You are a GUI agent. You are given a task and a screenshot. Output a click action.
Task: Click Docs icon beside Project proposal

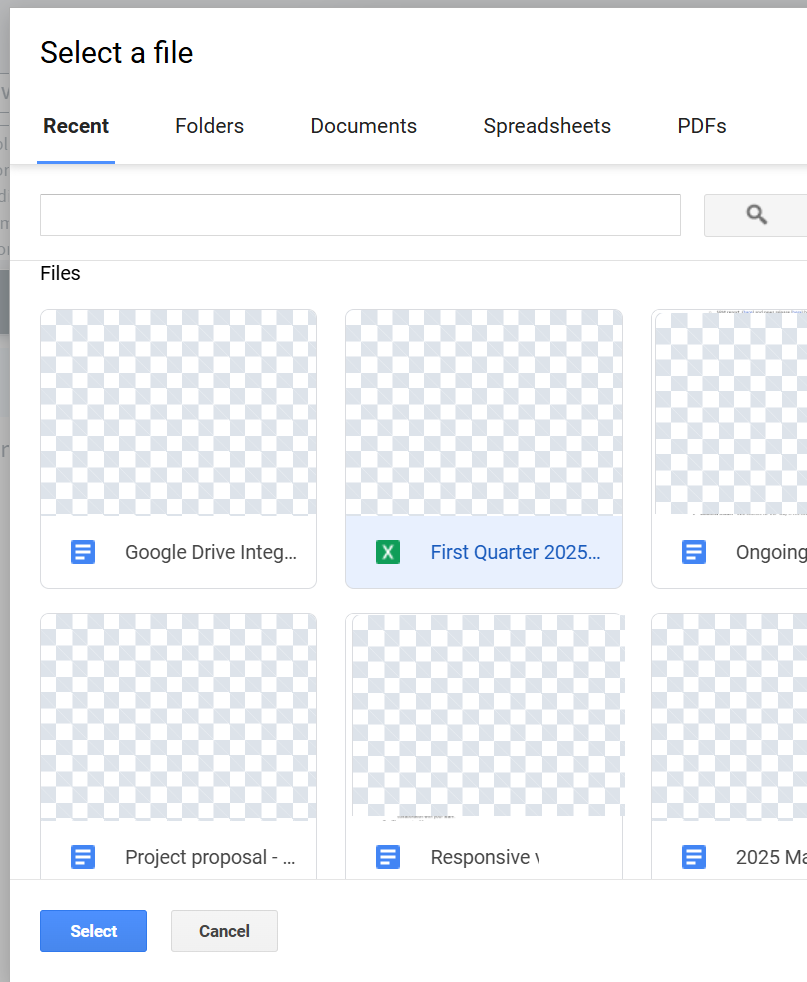point(83,857)
